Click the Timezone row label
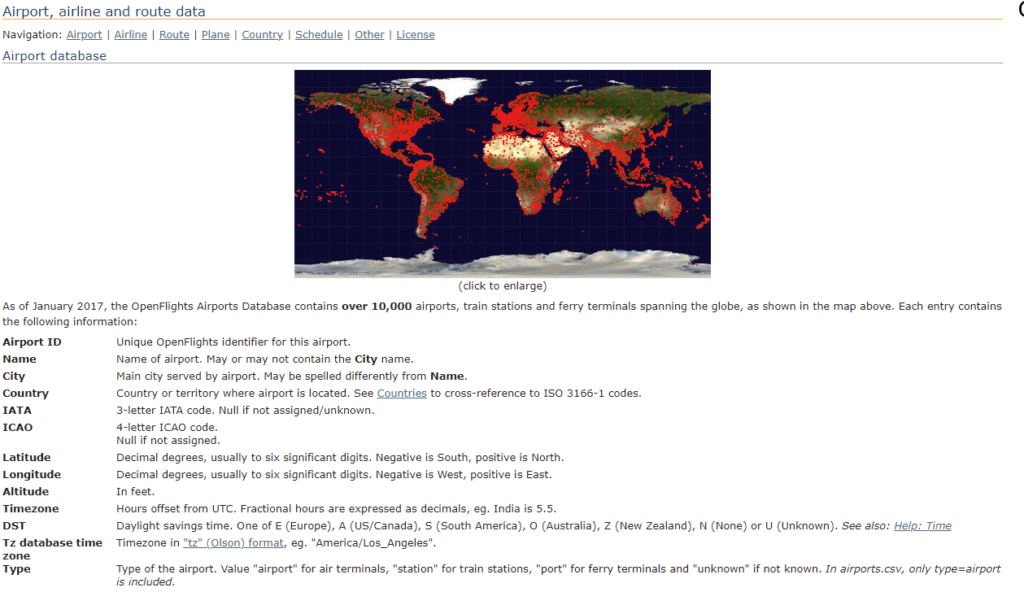The width and height of the screenshot is (1024, 592). 30,508
